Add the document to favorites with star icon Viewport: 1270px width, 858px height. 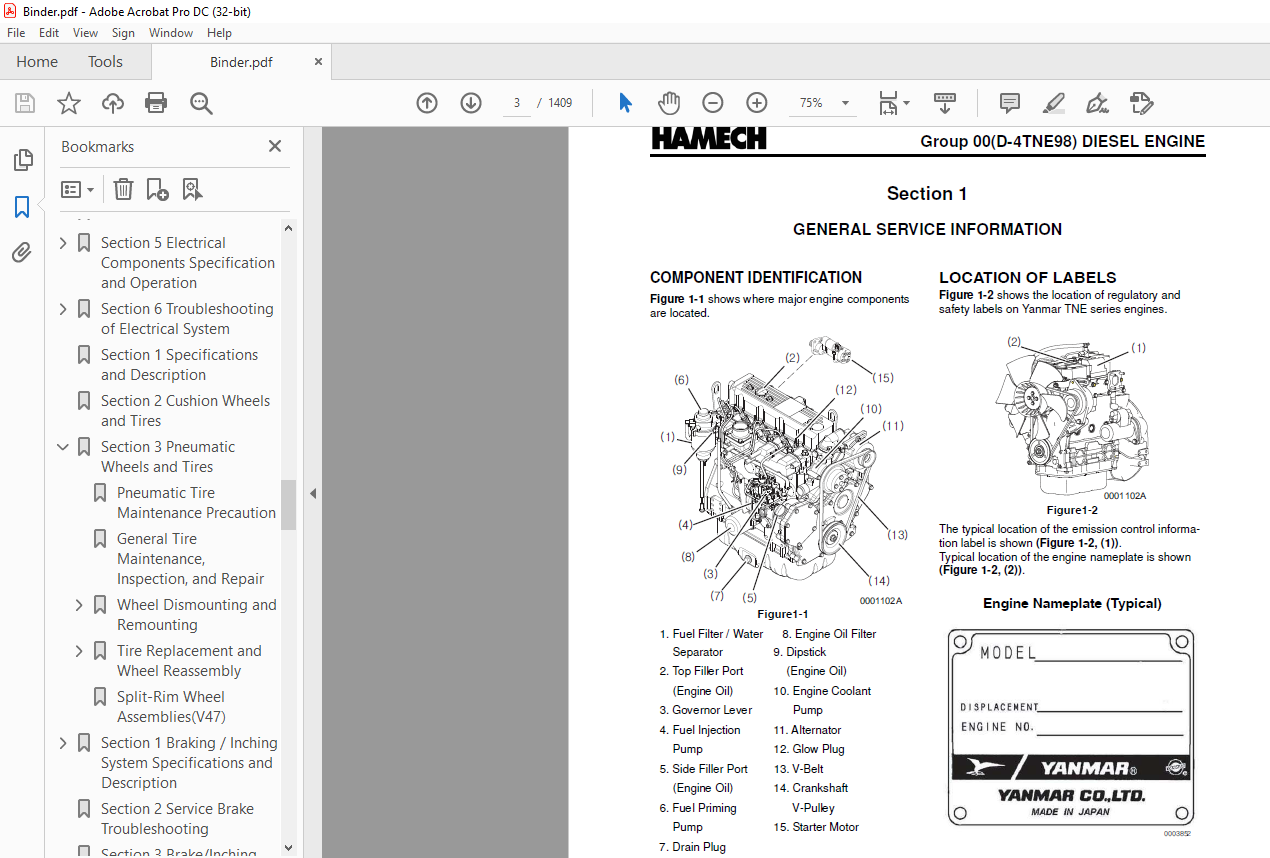pos(68,103)
